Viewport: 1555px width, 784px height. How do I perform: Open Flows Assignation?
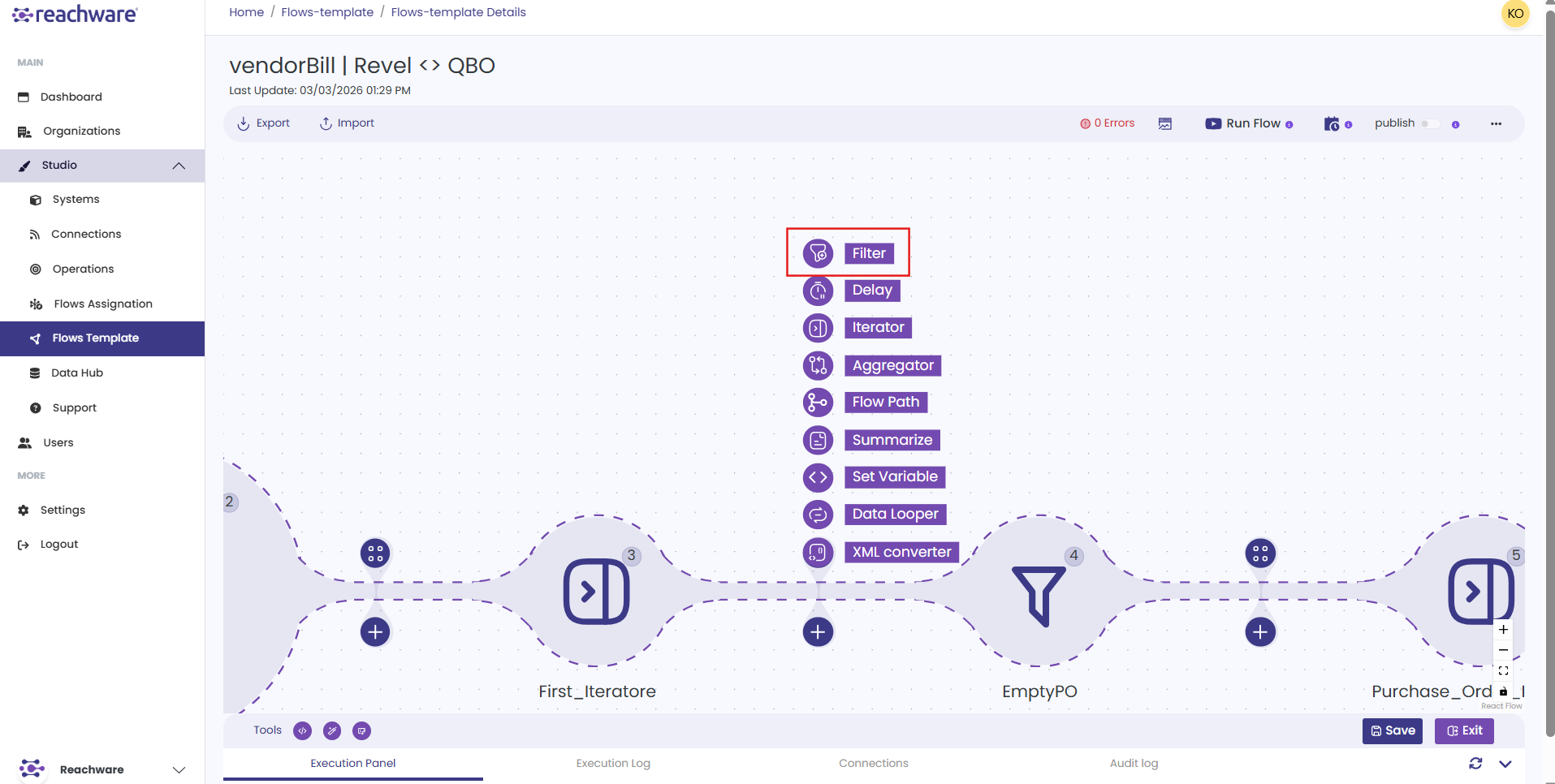tap(103, 304)
